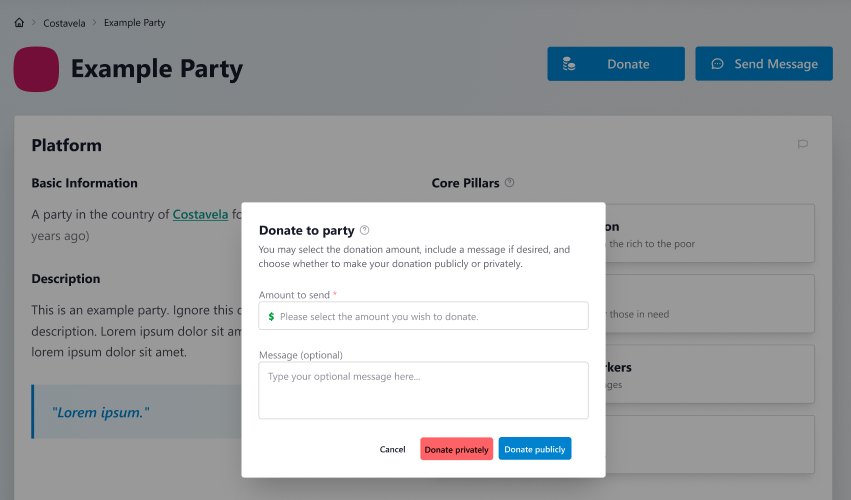This screenshot has width=851, height=500.
Task: Click the coins icon on Donate button
Action: [569, 64]
